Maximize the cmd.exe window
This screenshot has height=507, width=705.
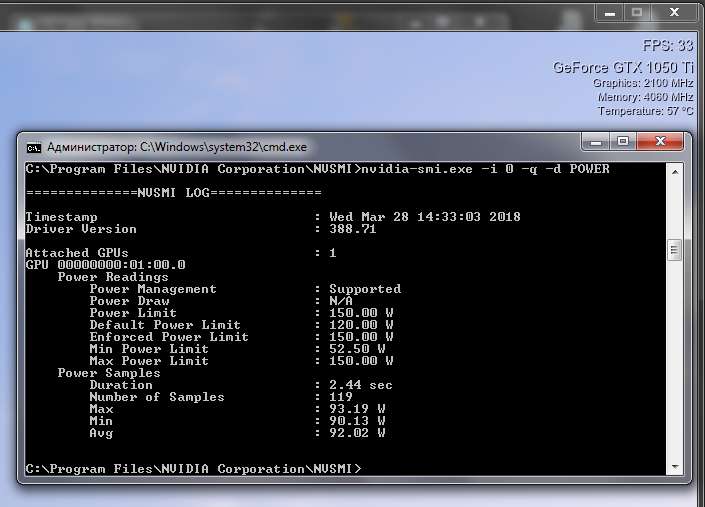click(x=623, y=142)
